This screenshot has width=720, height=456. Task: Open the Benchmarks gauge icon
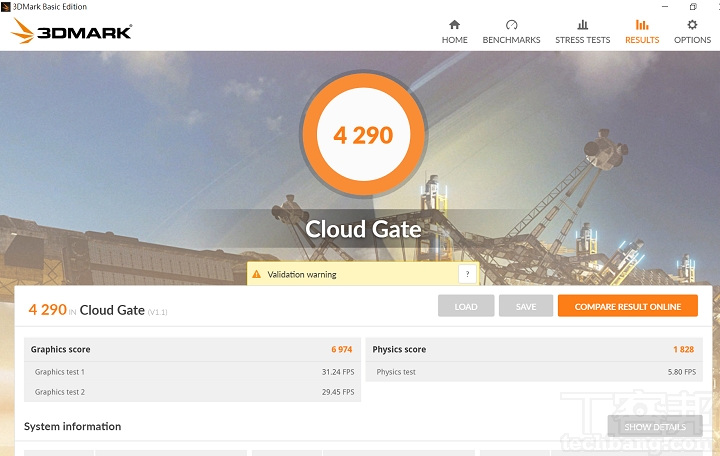(x=511, y=25)
